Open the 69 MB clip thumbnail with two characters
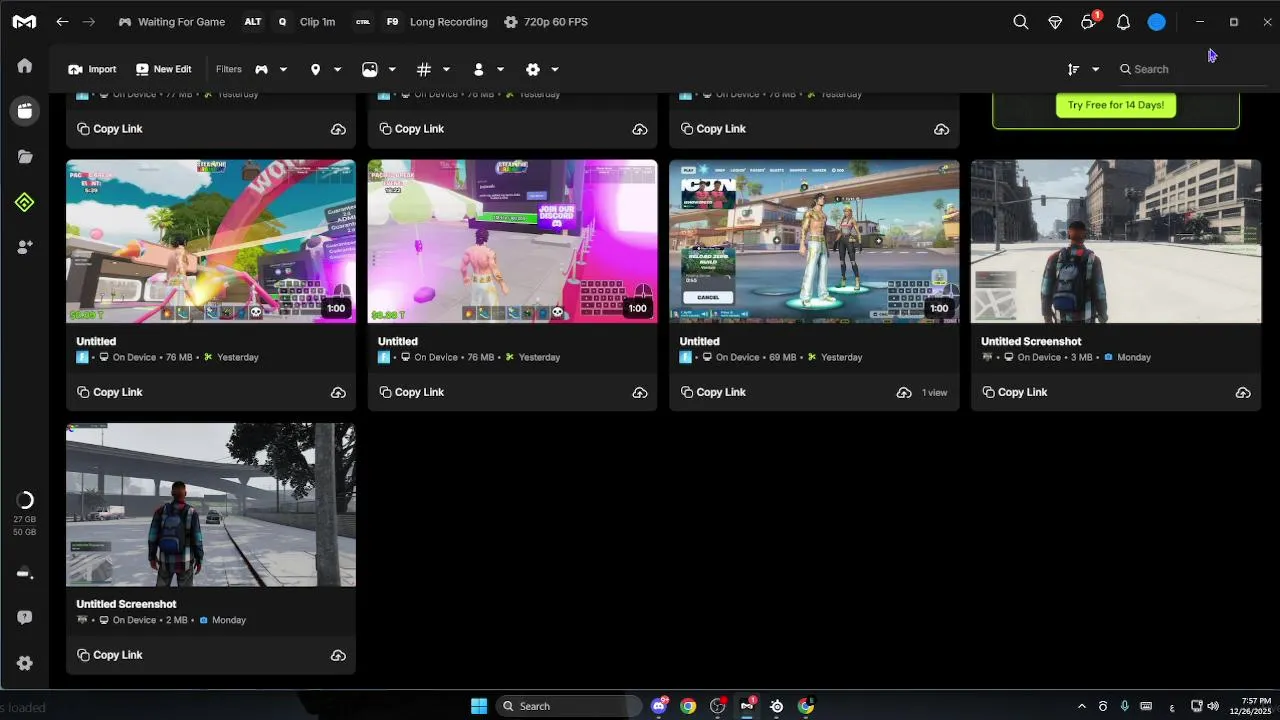This screenshot has height=720, width=1280. [x=814, y=241]
